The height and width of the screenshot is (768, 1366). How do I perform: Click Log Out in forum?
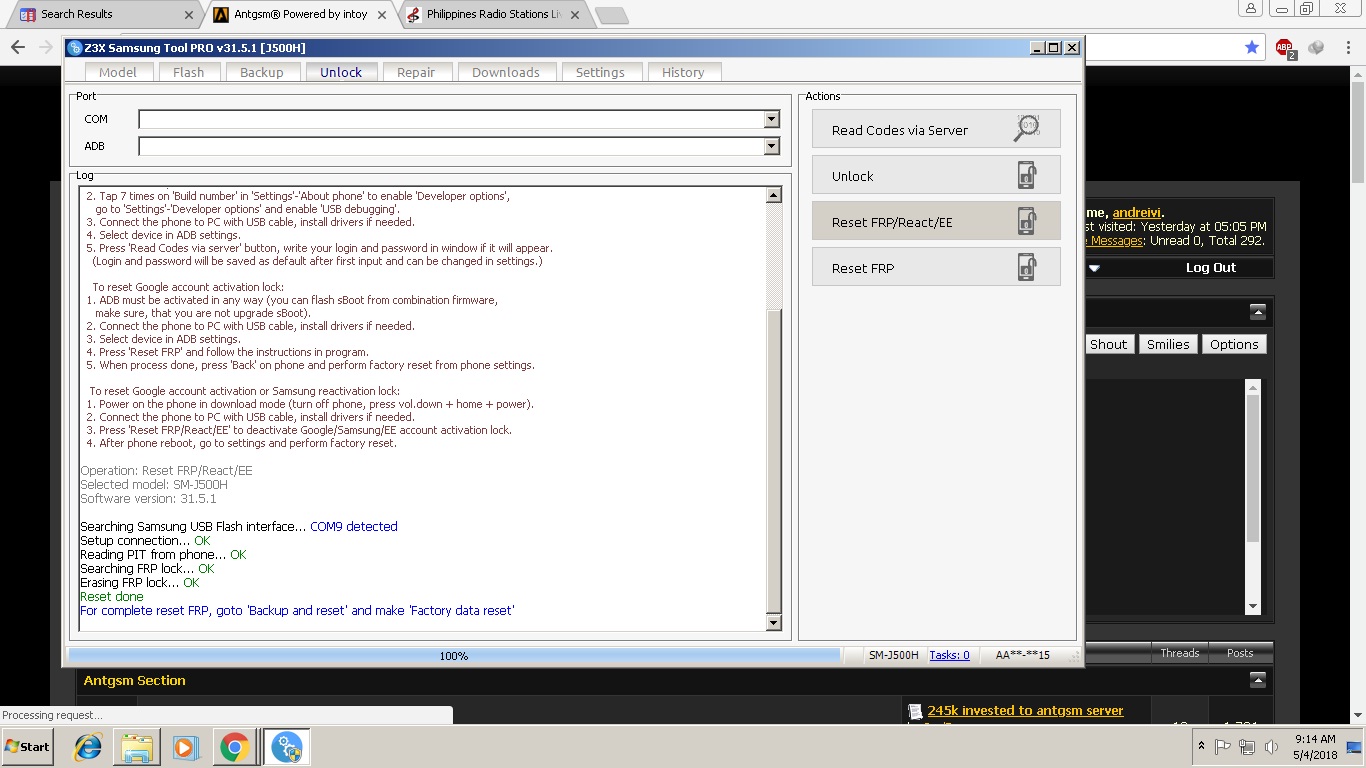pyautogui.click(x=1211, y=267)
